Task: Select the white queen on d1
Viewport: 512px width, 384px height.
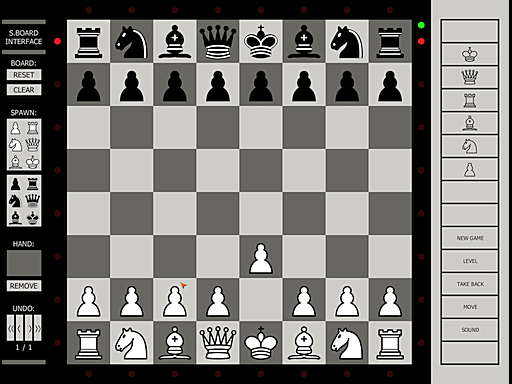Action: (218, 343)
